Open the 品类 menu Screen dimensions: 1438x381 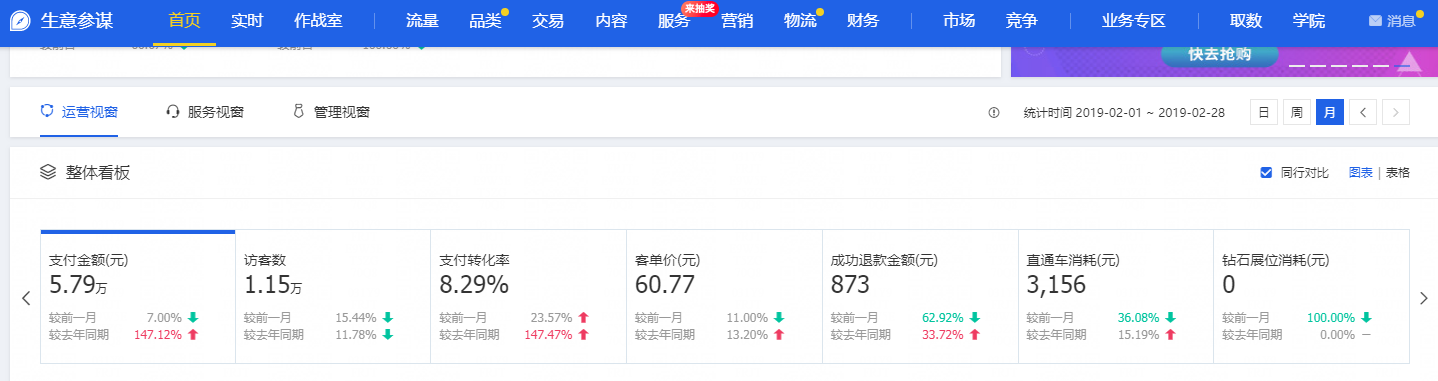pos(485,21)
